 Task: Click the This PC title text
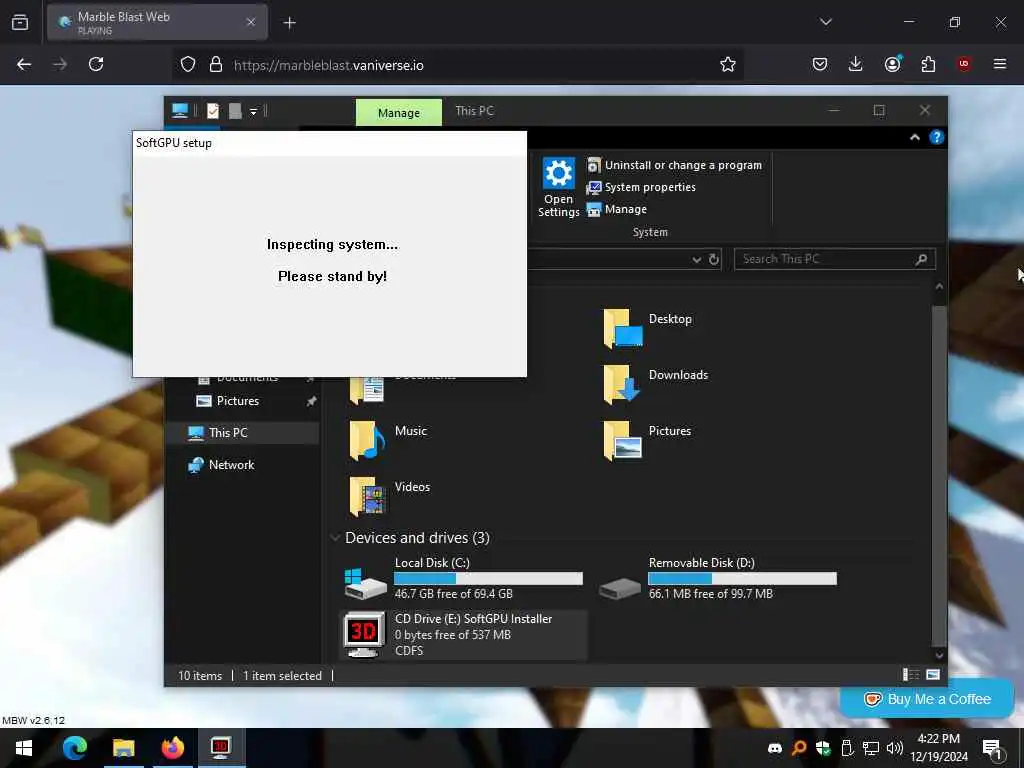coord(475,111)
